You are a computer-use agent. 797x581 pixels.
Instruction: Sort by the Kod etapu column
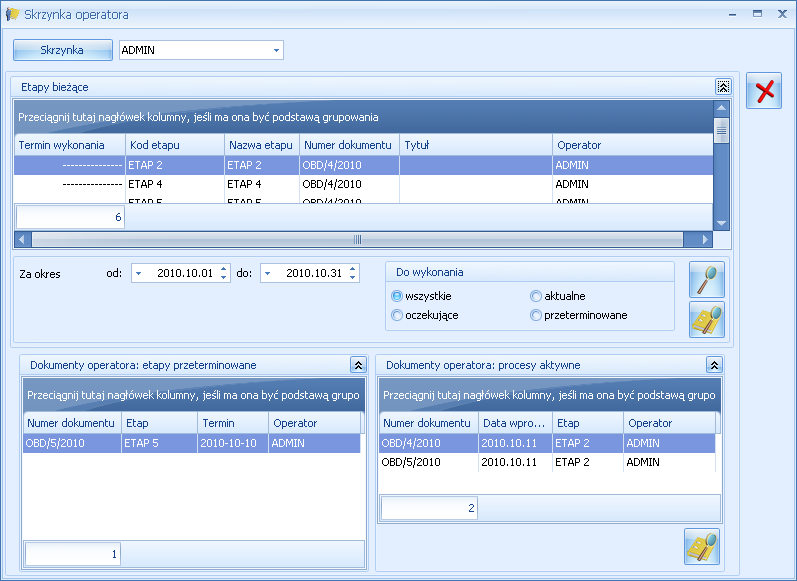(175, 145)
